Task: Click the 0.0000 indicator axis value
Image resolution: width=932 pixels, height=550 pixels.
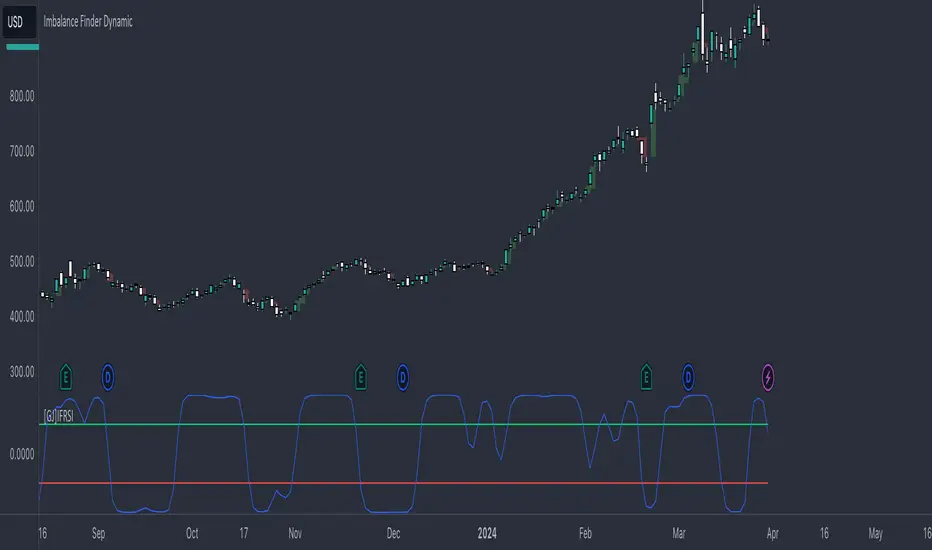Action: (22, 454)
